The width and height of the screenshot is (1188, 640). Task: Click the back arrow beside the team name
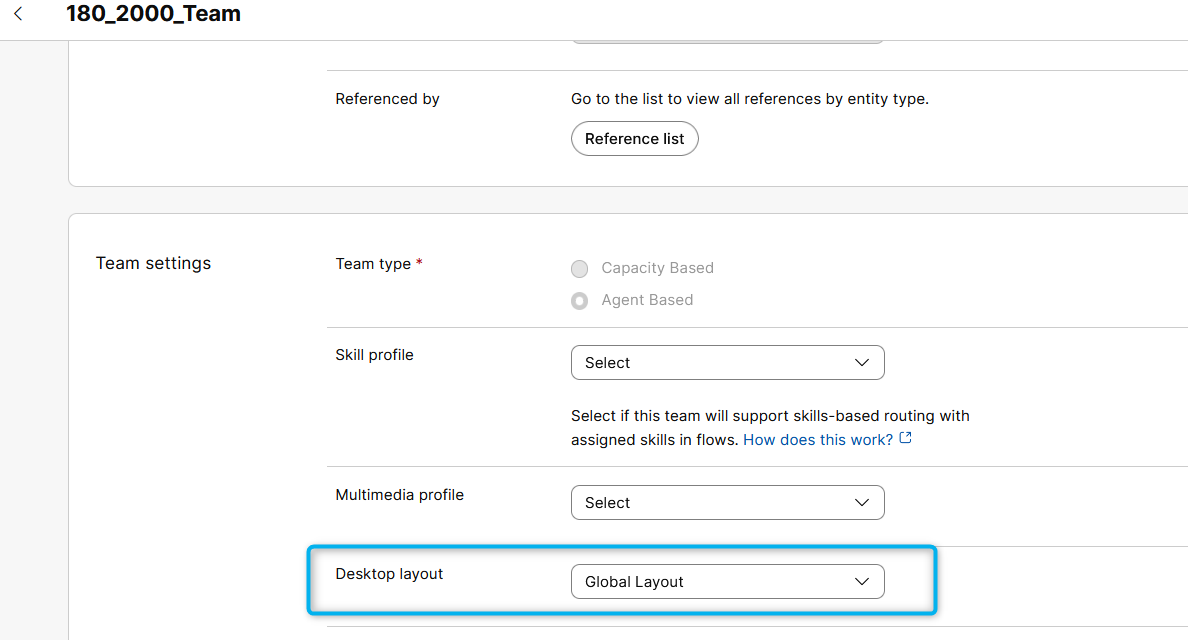(18, 14)
